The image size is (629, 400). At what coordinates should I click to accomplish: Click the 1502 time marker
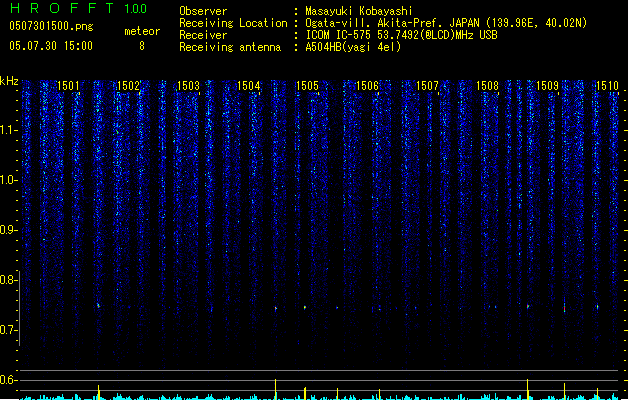(128, 86)
